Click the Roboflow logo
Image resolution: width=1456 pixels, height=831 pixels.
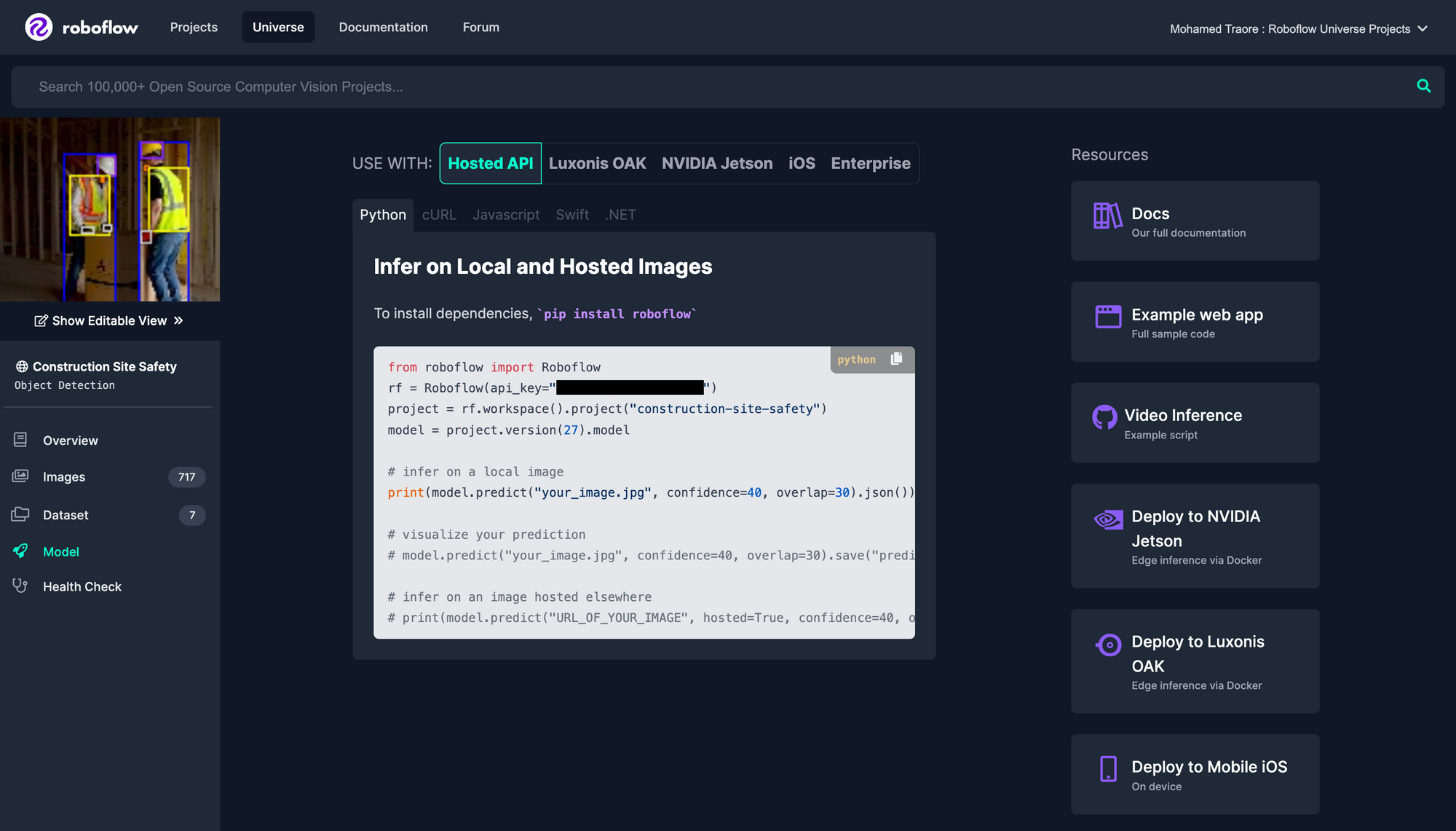80,28
